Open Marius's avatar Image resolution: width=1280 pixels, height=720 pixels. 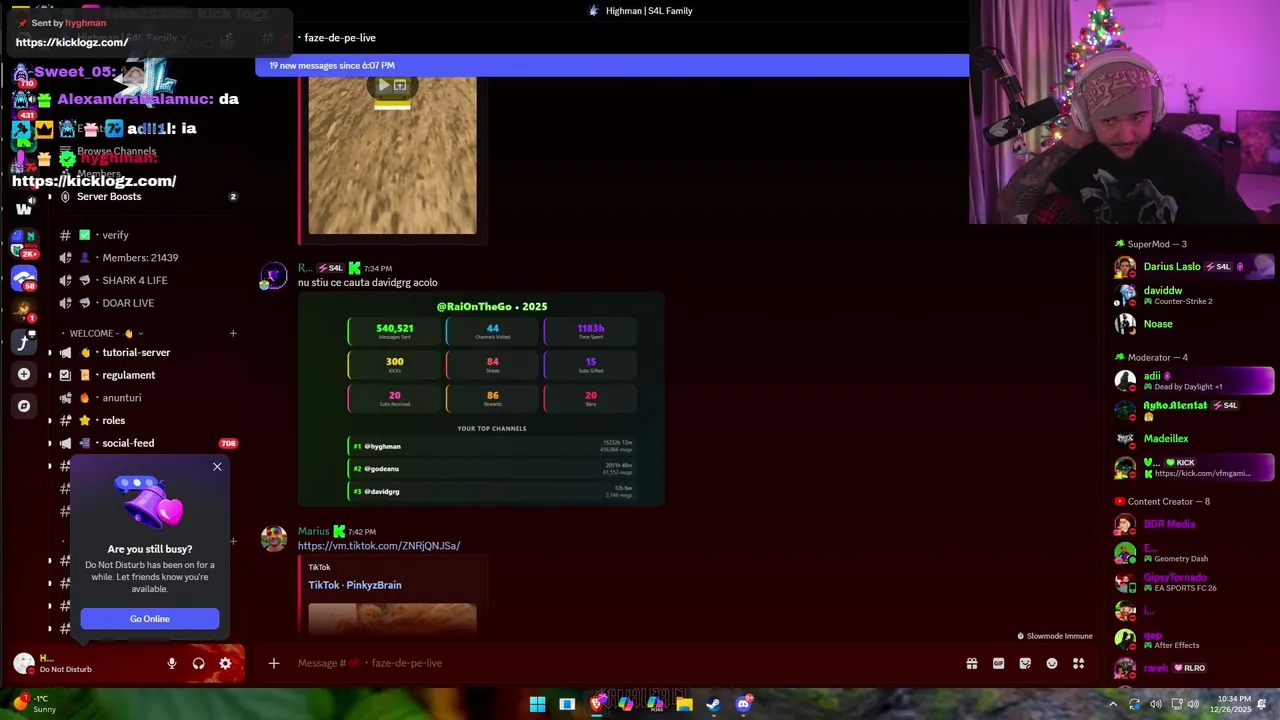coord(274,539)
